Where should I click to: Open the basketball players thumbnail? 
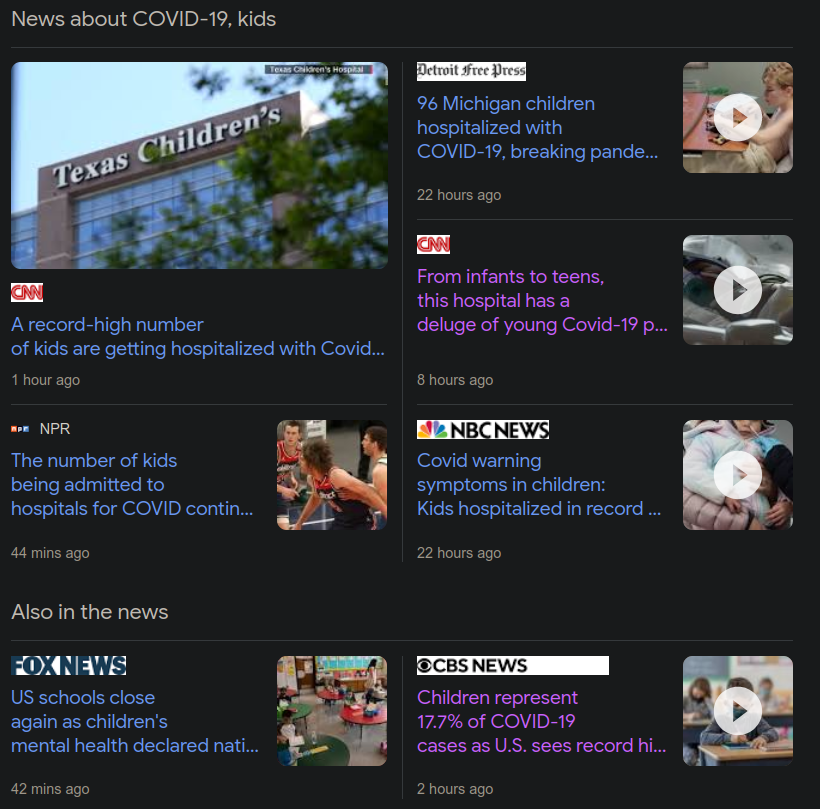coord(332,475)
